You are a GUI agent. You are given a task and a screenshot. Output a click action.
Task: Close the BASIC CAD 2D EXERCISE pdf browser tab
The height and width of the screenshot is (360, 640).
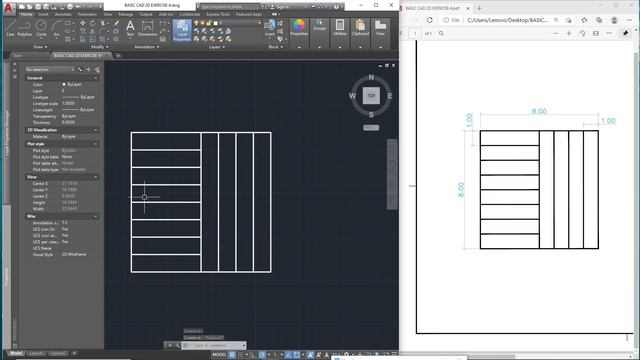[468, 8]
